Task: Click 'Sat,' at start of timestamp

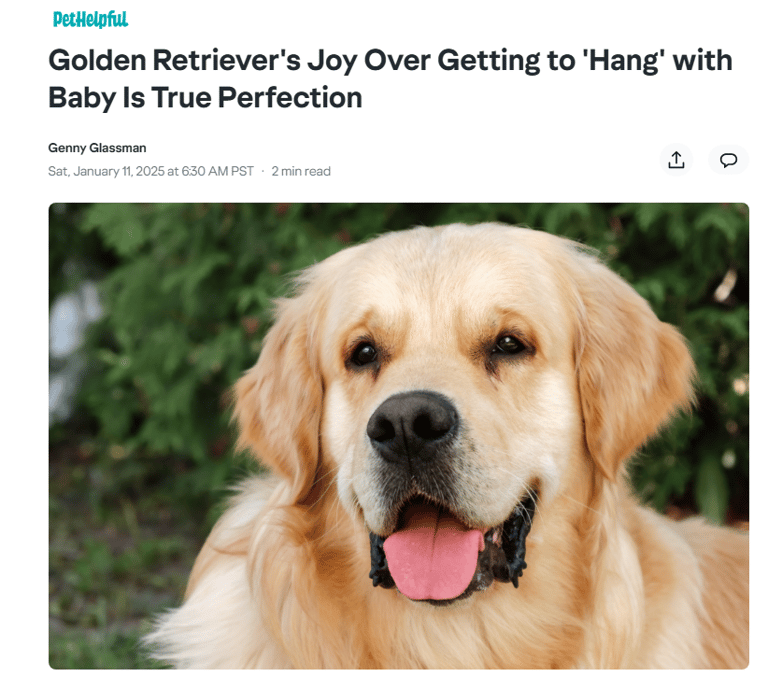Action: tap(59, 171)
